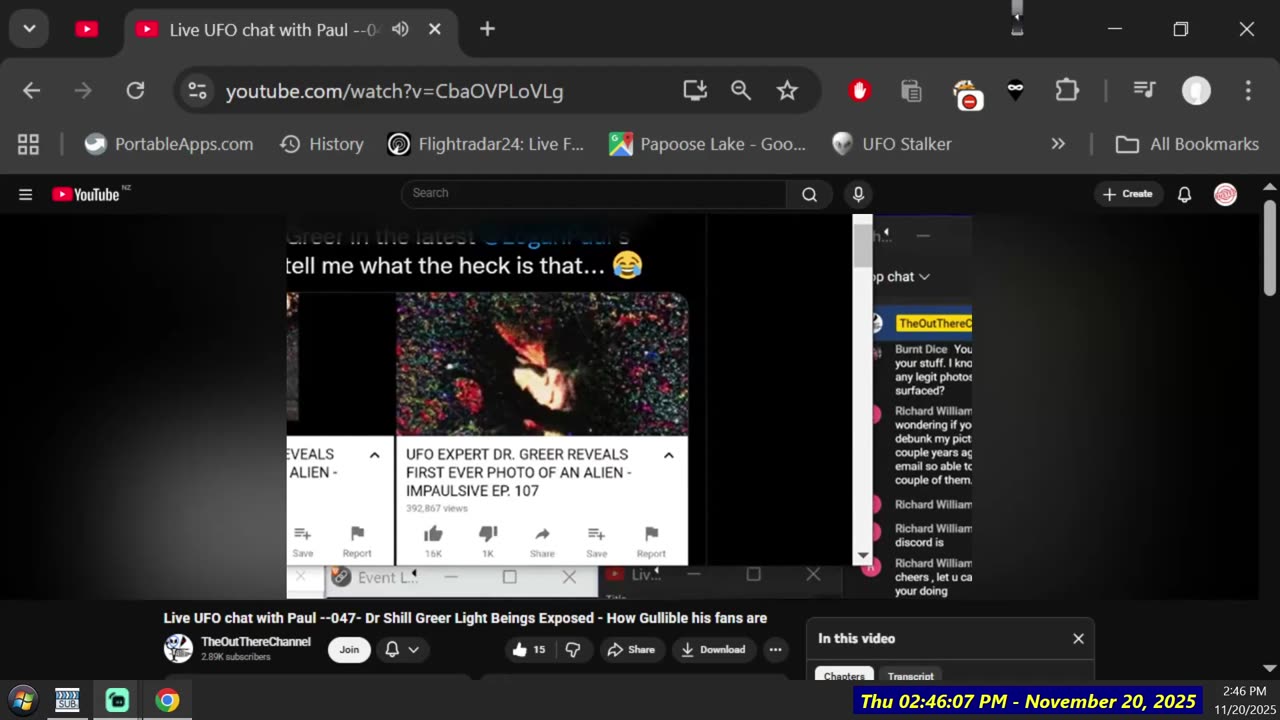Open TheOutThereChannel channel name link

click(256, 642)
